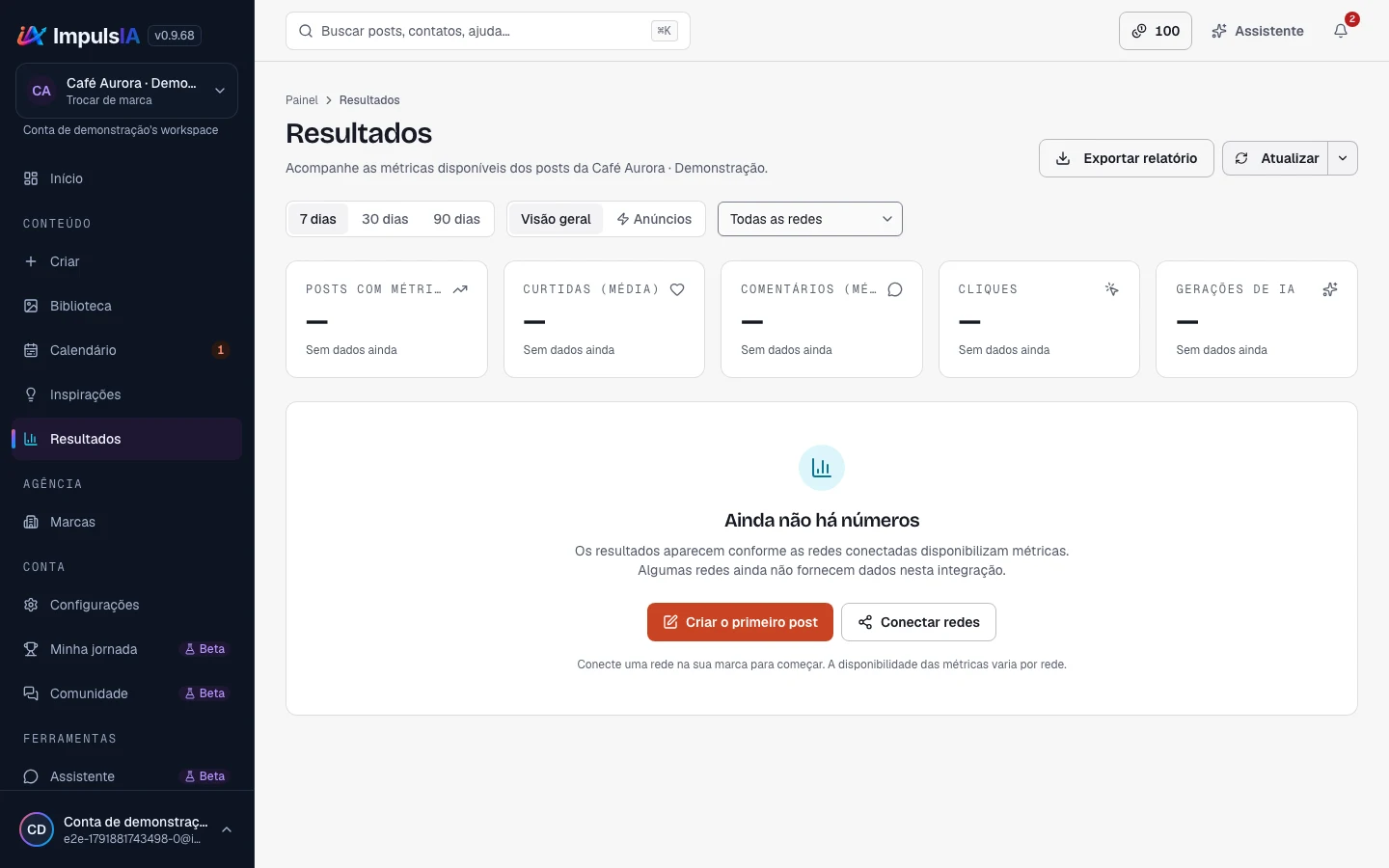
Task: Click the credits coin icon showing 100
Action: coord(1139,31)
